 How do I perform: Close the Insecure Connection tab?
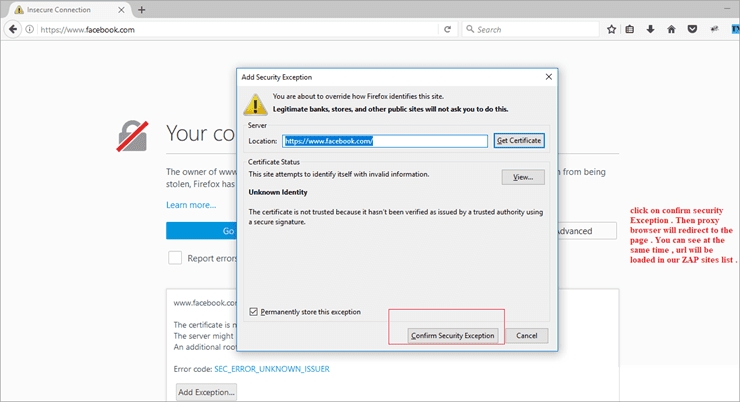coord(121,9)
